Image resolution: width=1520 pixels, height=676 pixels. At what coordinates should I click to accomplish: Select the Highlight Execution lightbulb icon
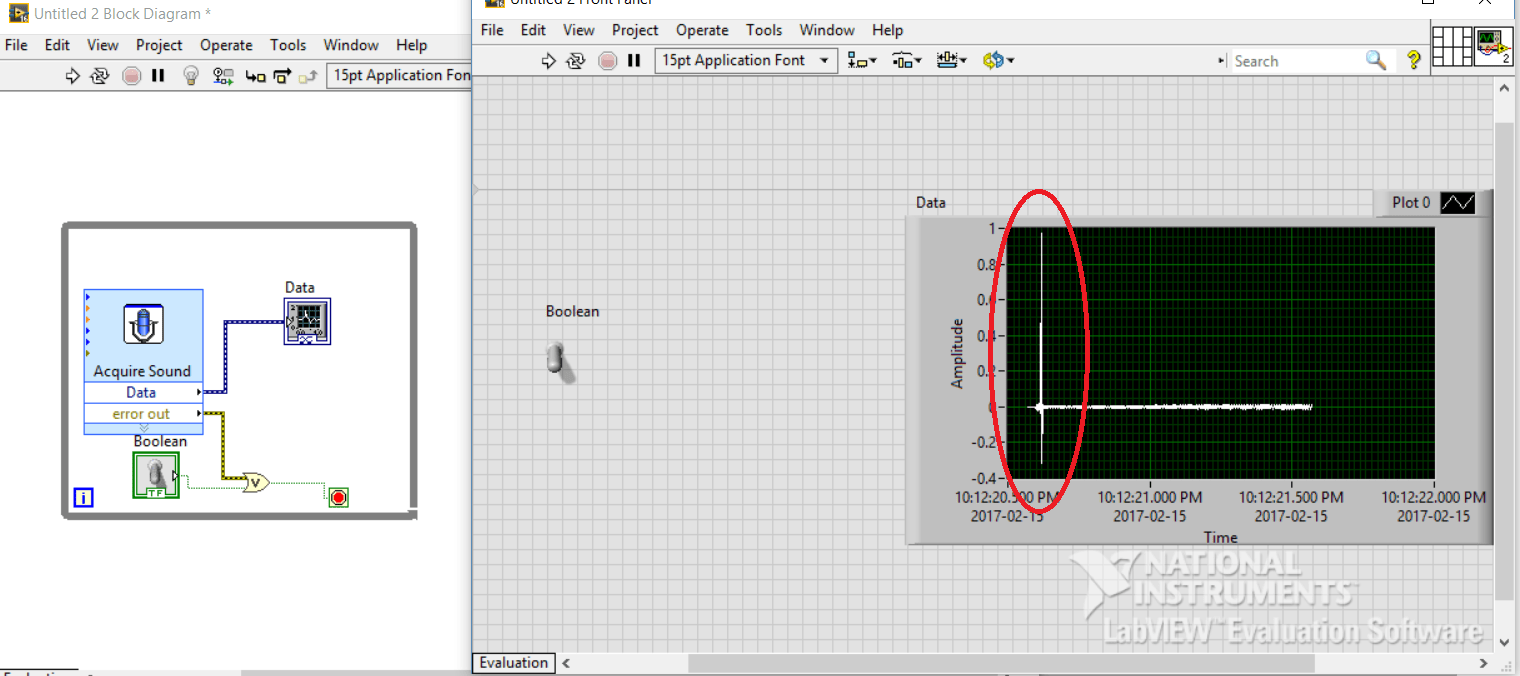(x=190, y=75)
